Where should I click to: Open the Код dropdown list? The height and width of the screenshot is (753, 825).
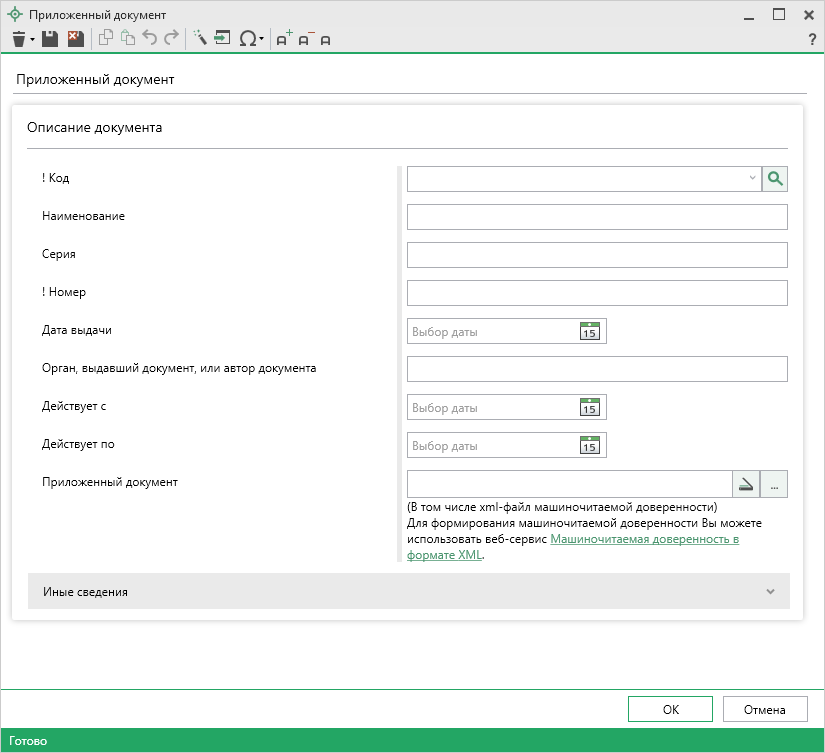752,179
